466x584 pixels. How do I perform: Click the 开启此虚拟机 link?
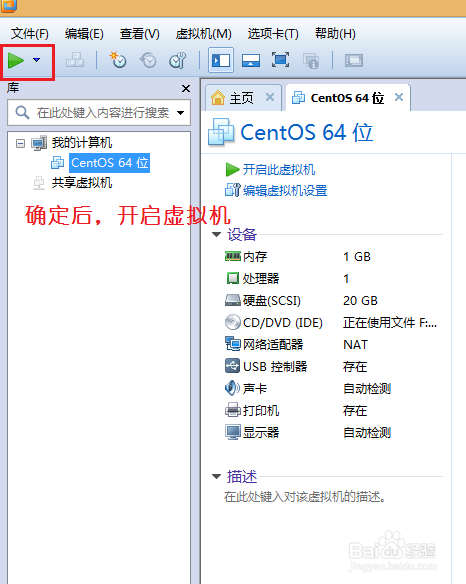[279, 170]
